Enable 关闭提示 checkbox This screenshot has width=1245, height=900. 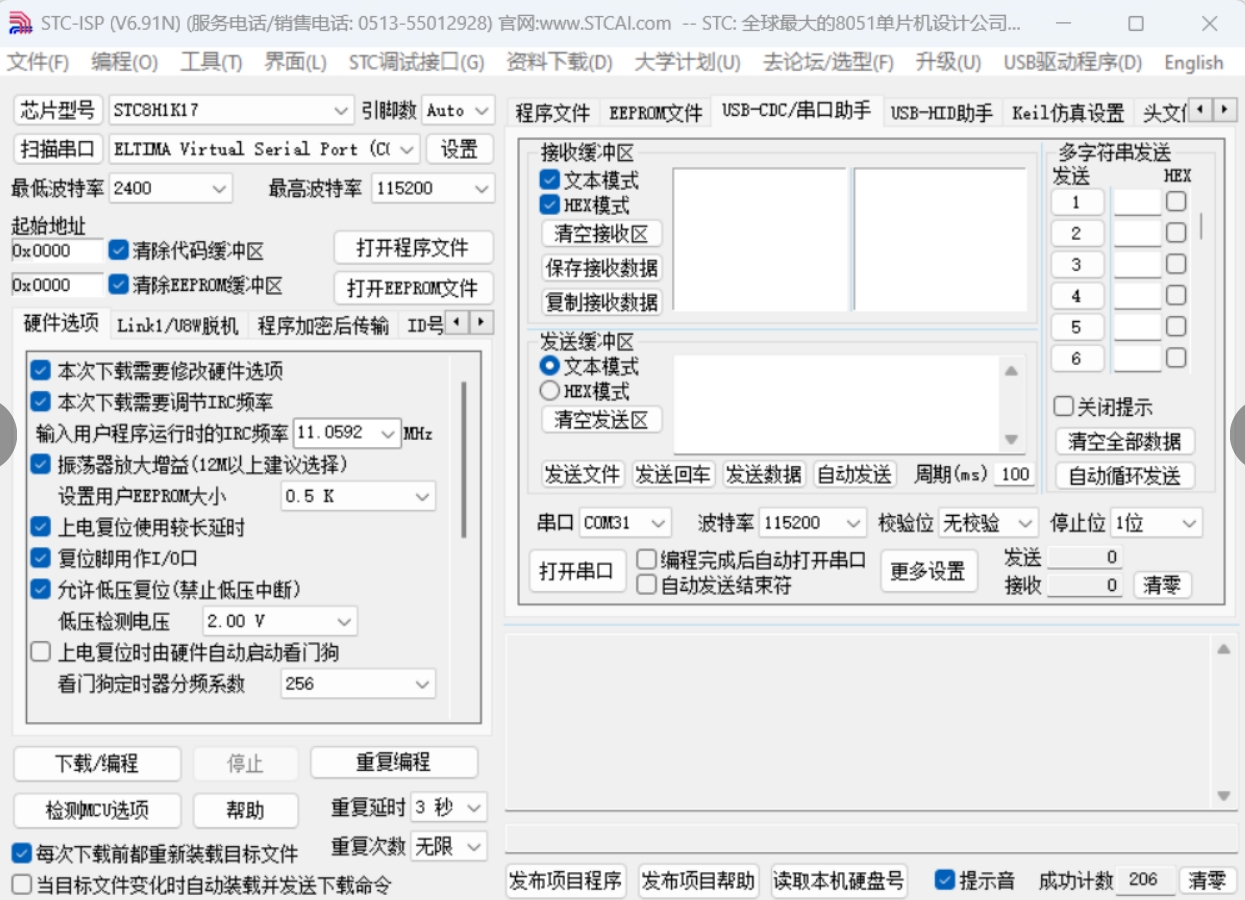(x=1064, y=407)
